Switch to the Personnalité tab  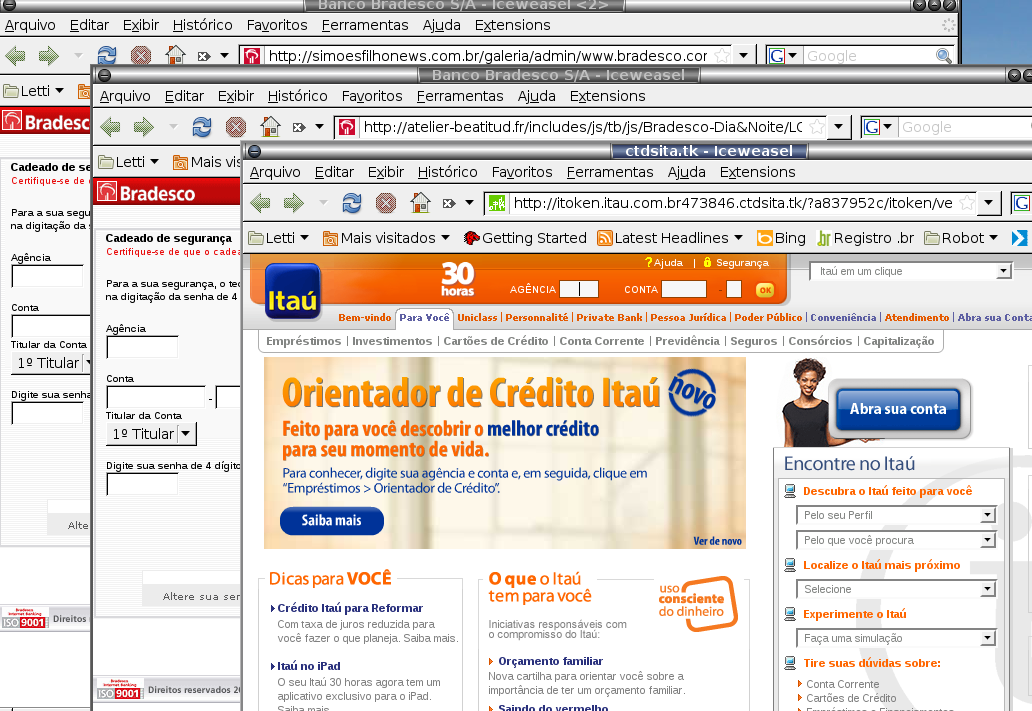click(x=536, y=317)
